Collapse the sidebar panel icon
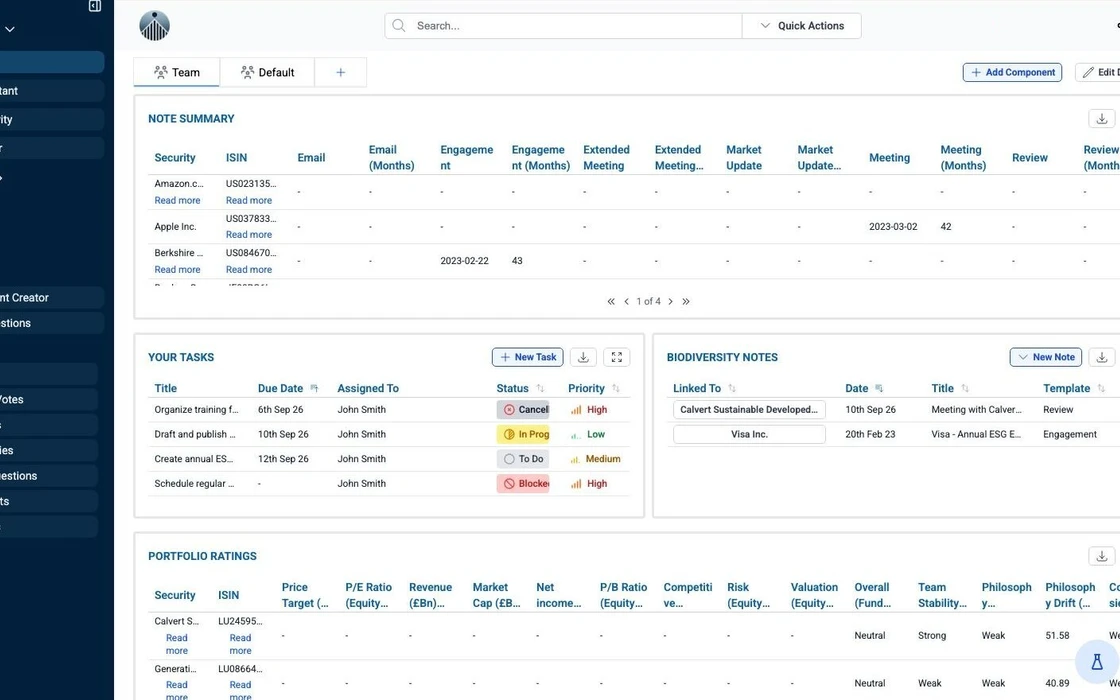The height and width of the screenshot is (700, 1120). (x=94, y=6)
